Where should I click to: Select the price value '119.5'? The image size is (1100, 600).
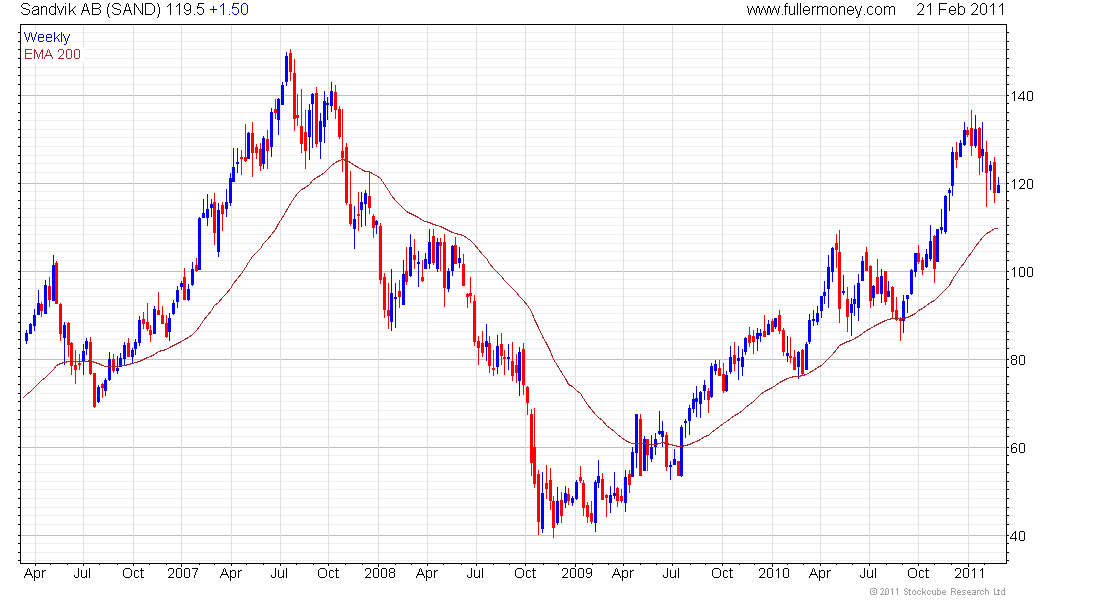pos(185,10)
